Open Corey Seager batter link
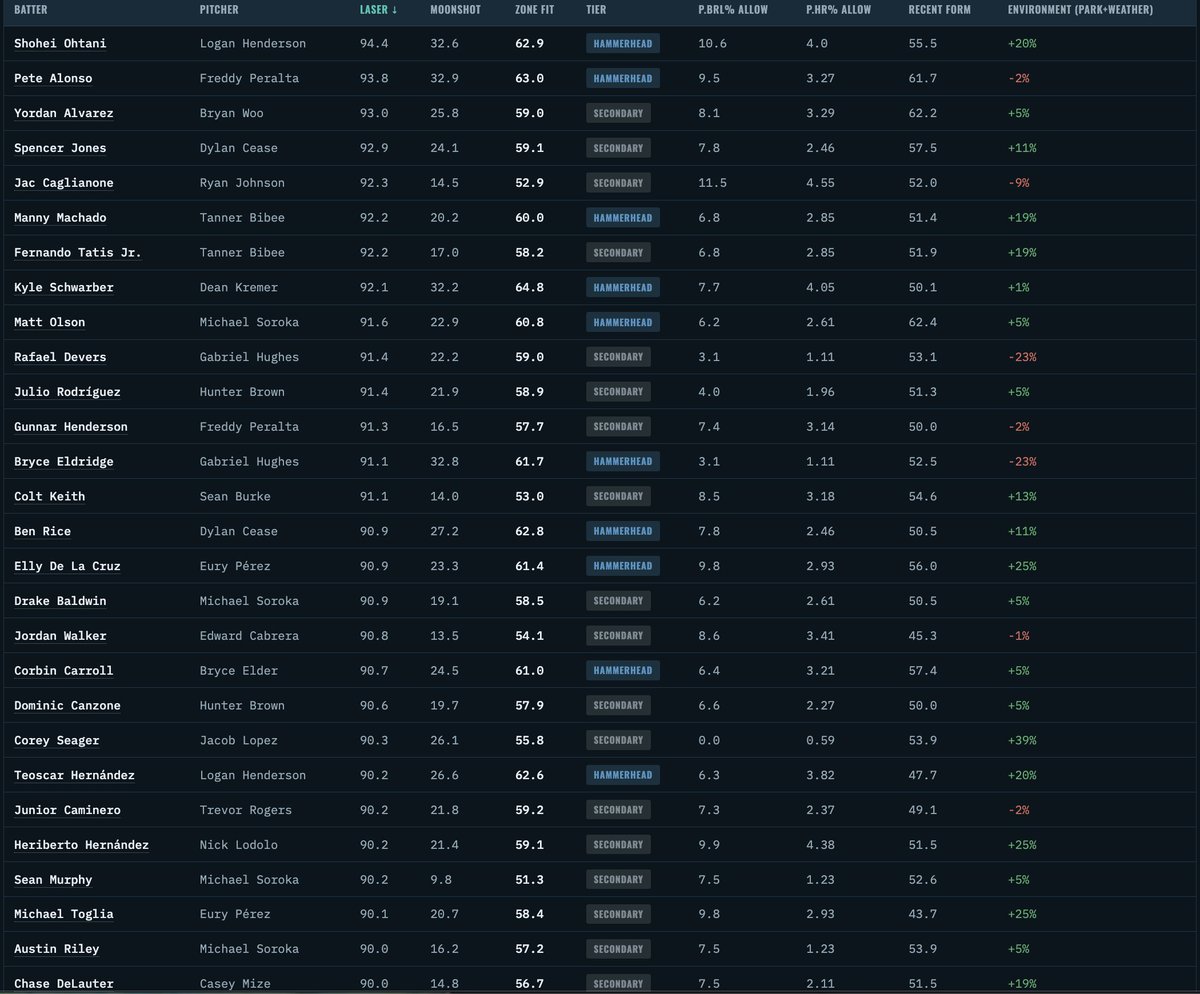The height and width of the screenshot is (994, 1200). (x=57, y=741)
